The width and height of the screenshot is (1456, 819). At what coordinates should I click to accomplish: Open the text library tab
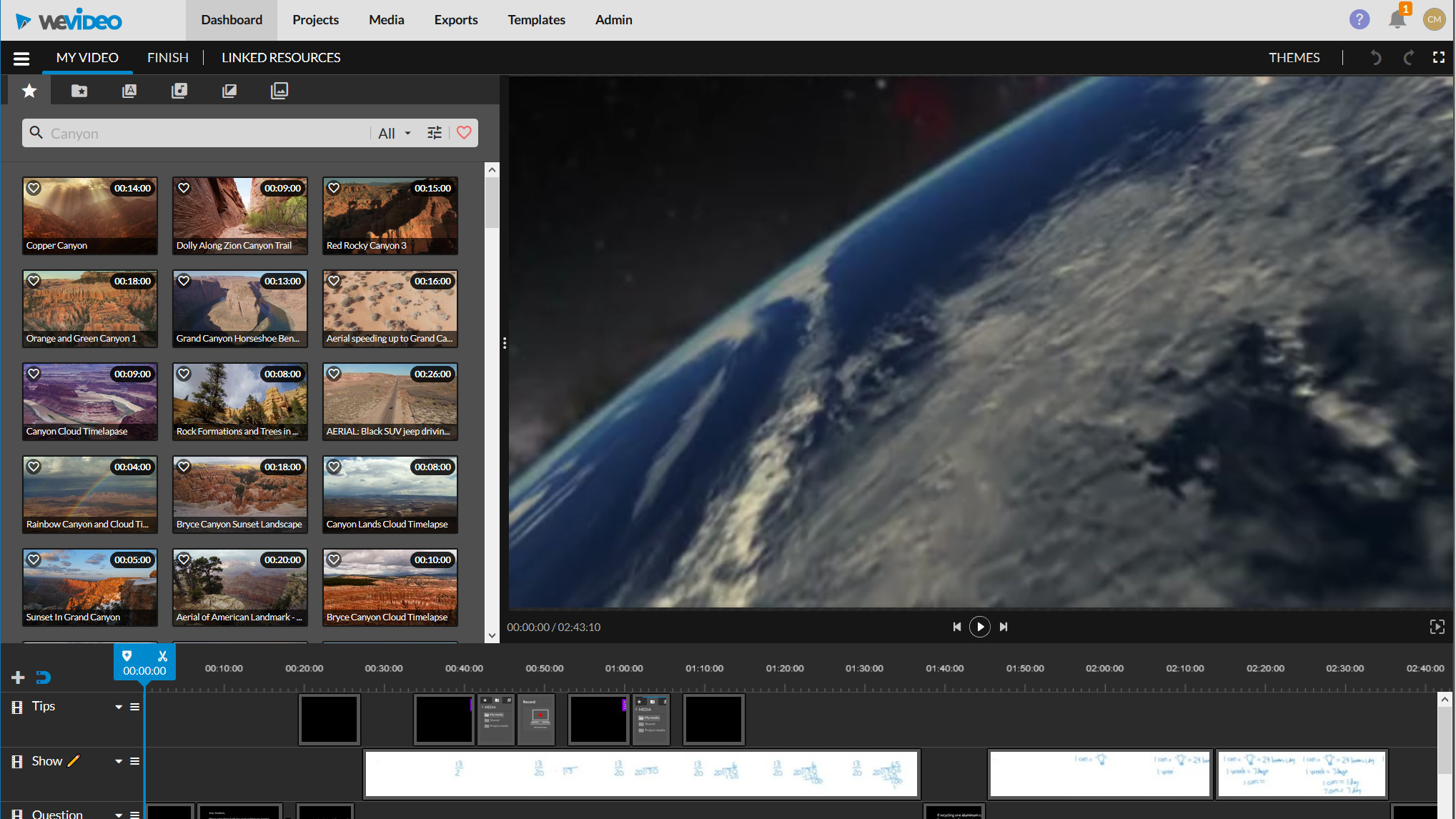[129, 90]
